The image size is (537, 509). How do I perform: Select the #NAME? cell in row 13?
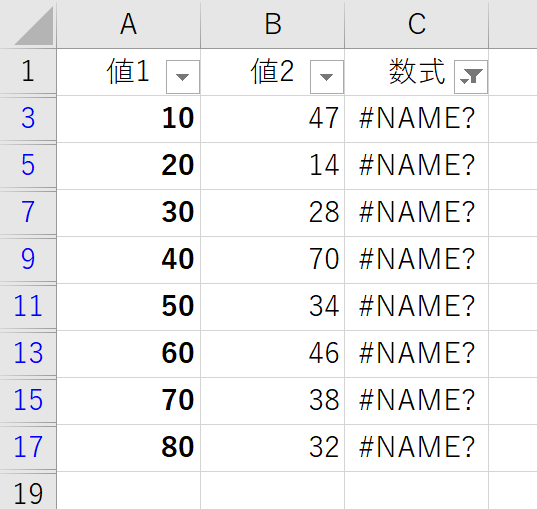click(416, 353)
